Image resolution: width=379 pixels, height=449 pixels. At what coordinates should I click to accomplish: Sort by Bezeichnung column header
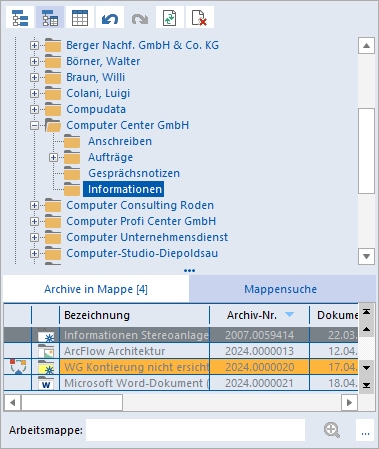tap(134, 315)
